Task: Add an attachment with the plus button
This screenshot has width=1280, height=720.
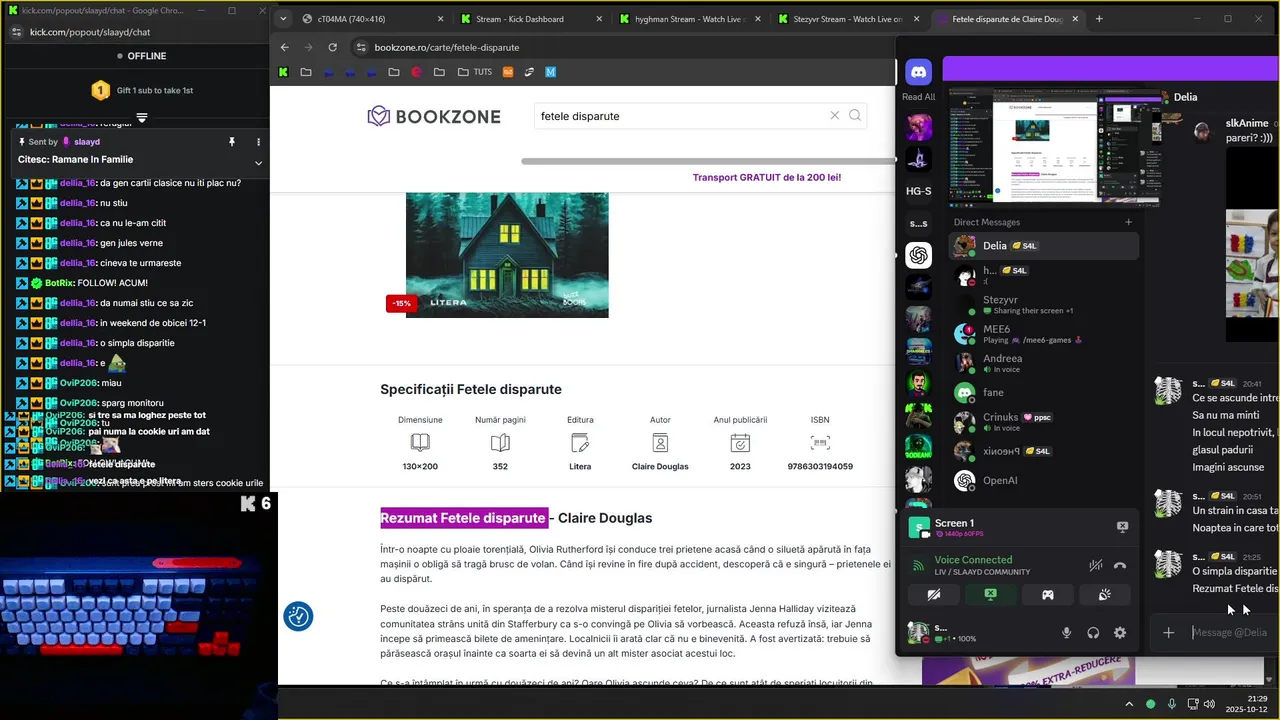Action: tap(1168, 632)
